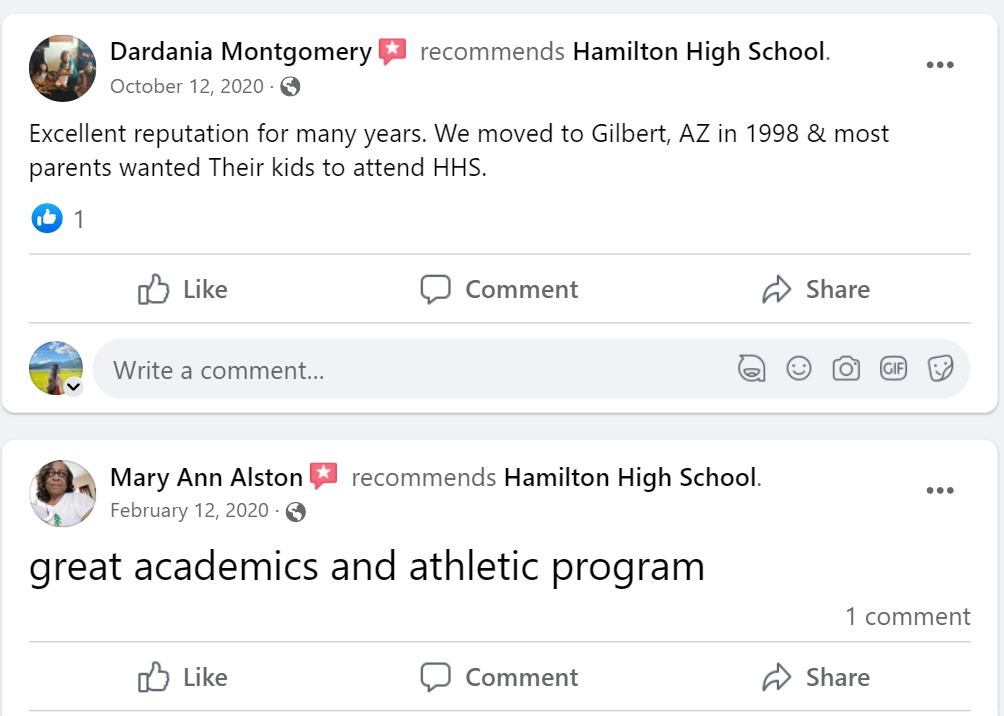Open Hamilton High School link in Mary Ann's post
This screenshot has height=716, width=1004.
coord(630,478)
